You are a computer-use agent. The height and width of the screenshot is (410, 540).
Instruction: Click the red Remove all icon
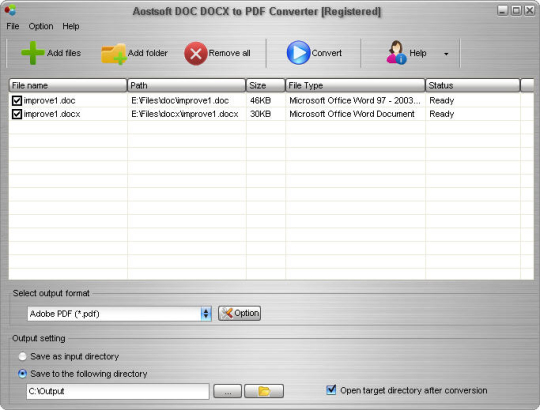(196, 53)
